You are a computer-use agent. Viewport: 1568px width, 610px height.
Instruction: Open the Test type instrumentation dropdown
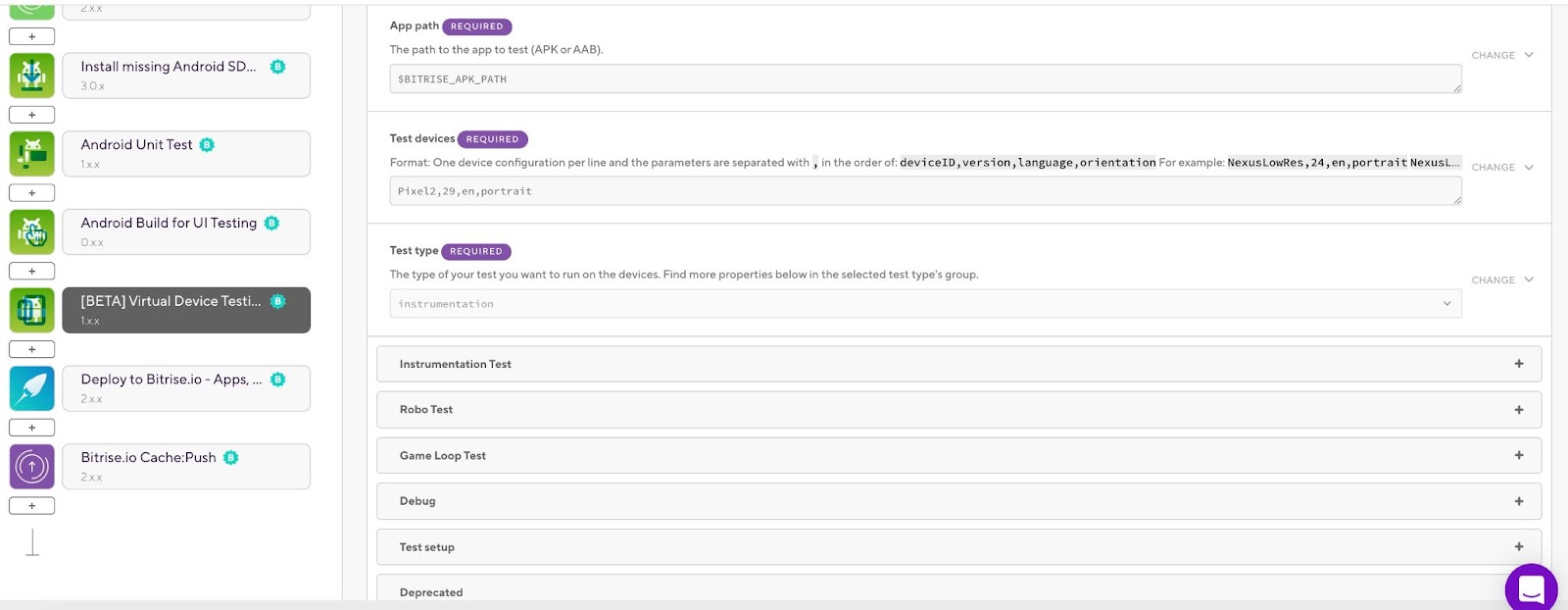(925, 304)
